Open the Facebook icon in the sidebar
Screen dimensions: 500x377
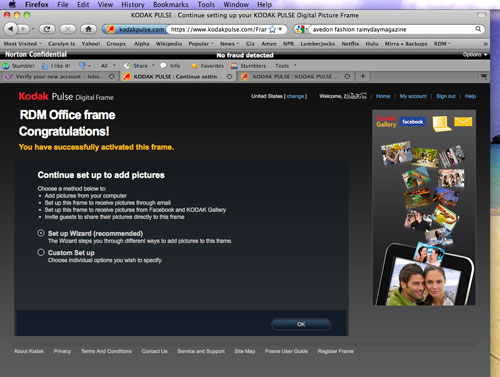(x=413, y=122)
